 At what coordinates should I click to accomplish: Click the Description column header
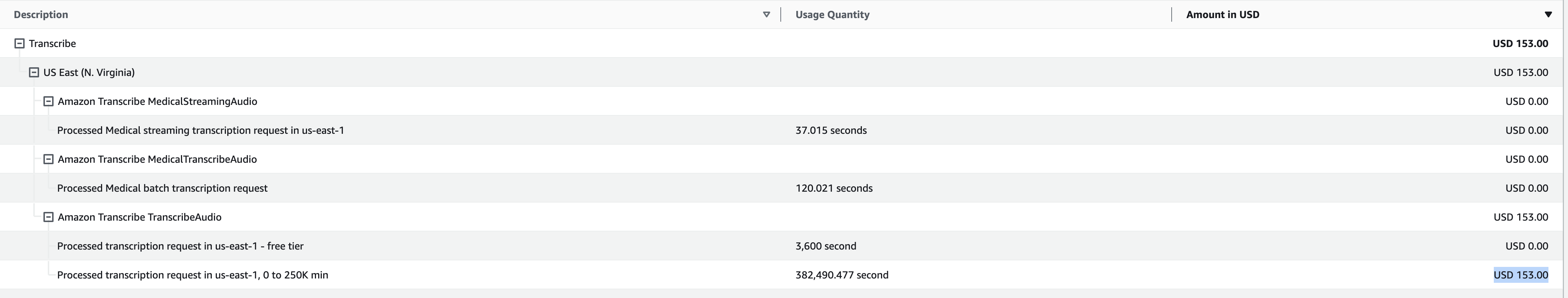41,14
